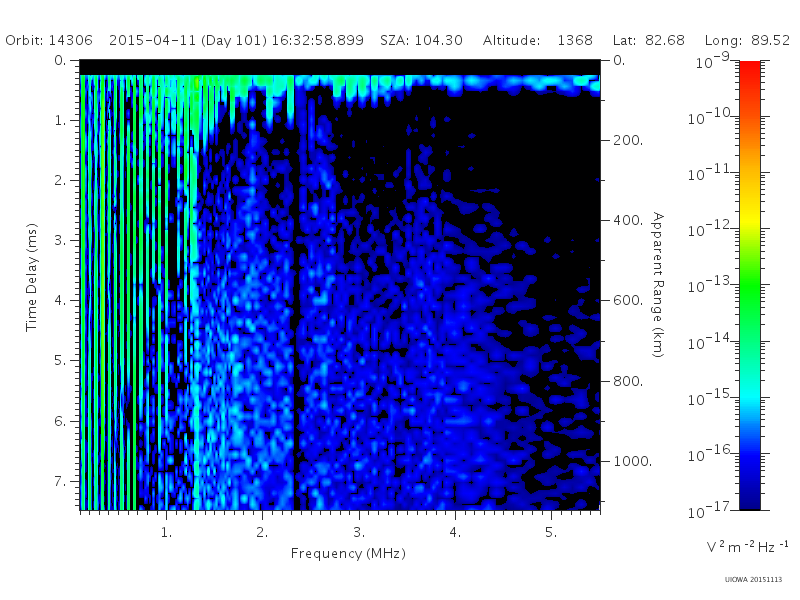
Task: Click the 'Altitude:' label
Action: (x=512, y=40)
